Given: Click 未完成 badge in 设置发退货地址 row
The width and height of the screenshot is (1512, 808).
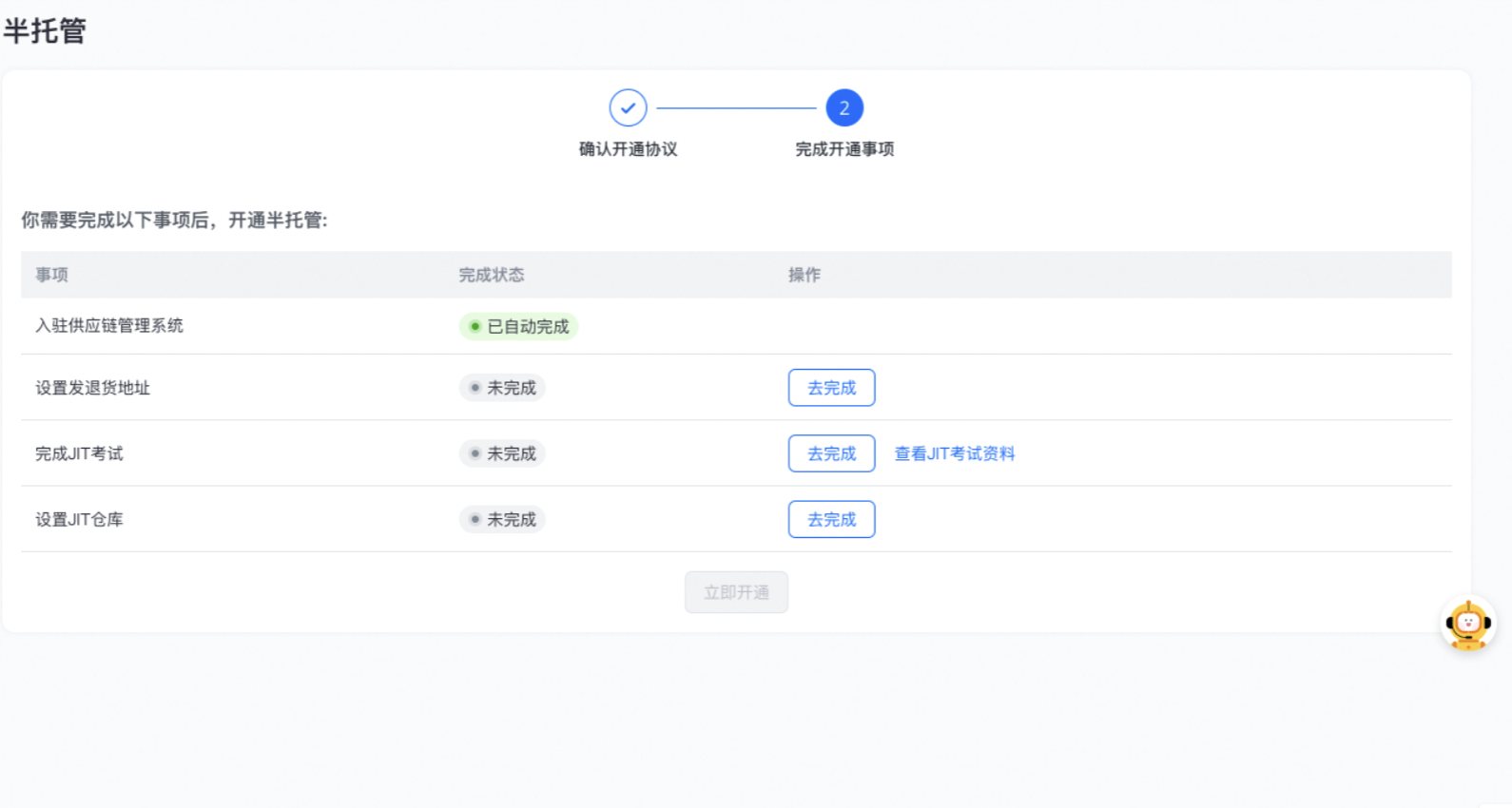Looking at the screenshot, I should coord(502,388).
